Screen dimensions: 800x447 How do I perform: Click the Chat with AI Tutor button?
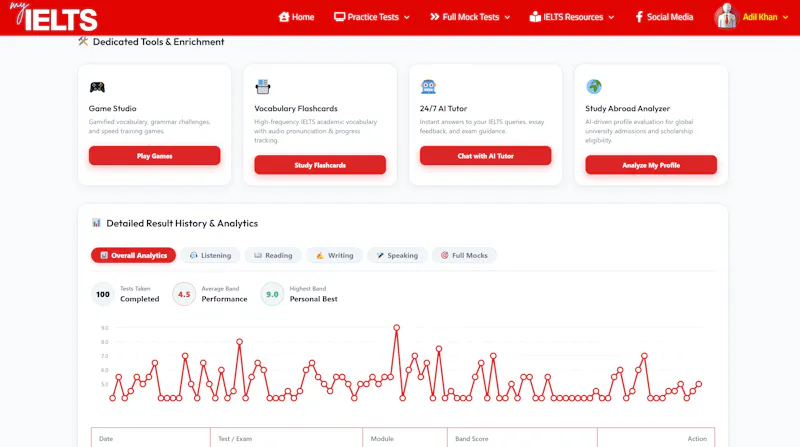click(x=486, y=156)
